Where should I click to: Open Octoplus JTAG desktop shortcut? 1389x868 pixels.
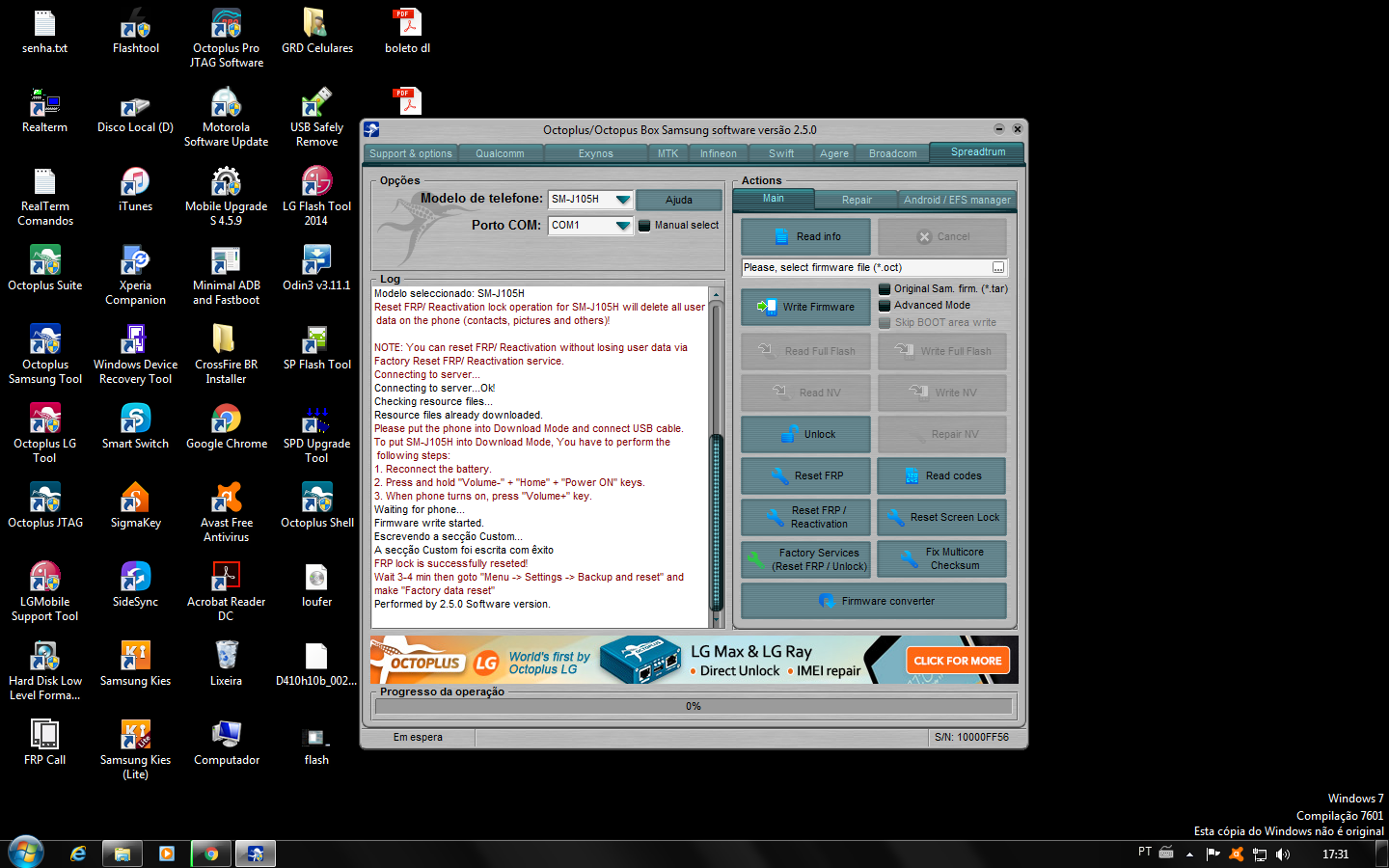[x=44, y=504]
